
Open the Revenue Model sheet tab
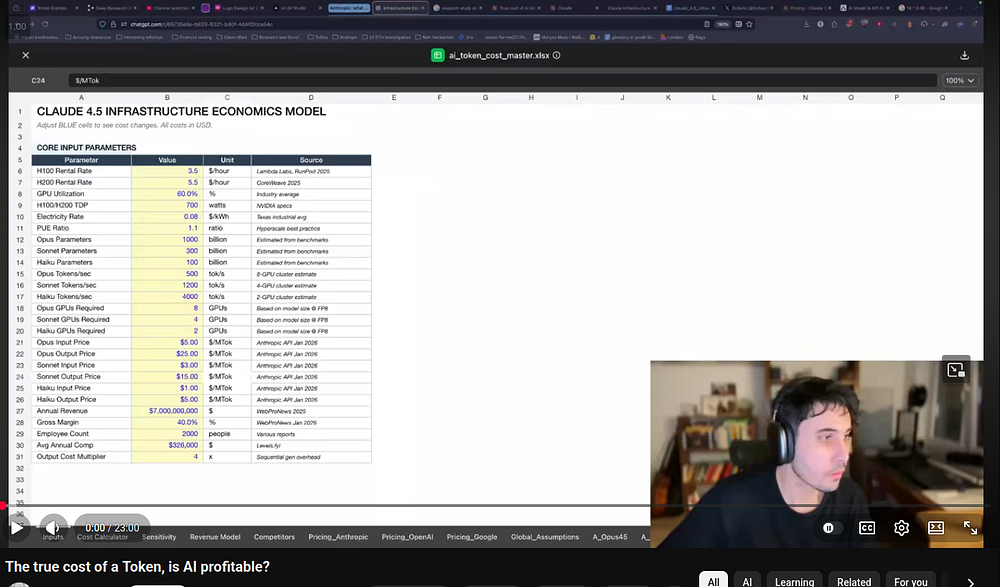click(215, 537)
